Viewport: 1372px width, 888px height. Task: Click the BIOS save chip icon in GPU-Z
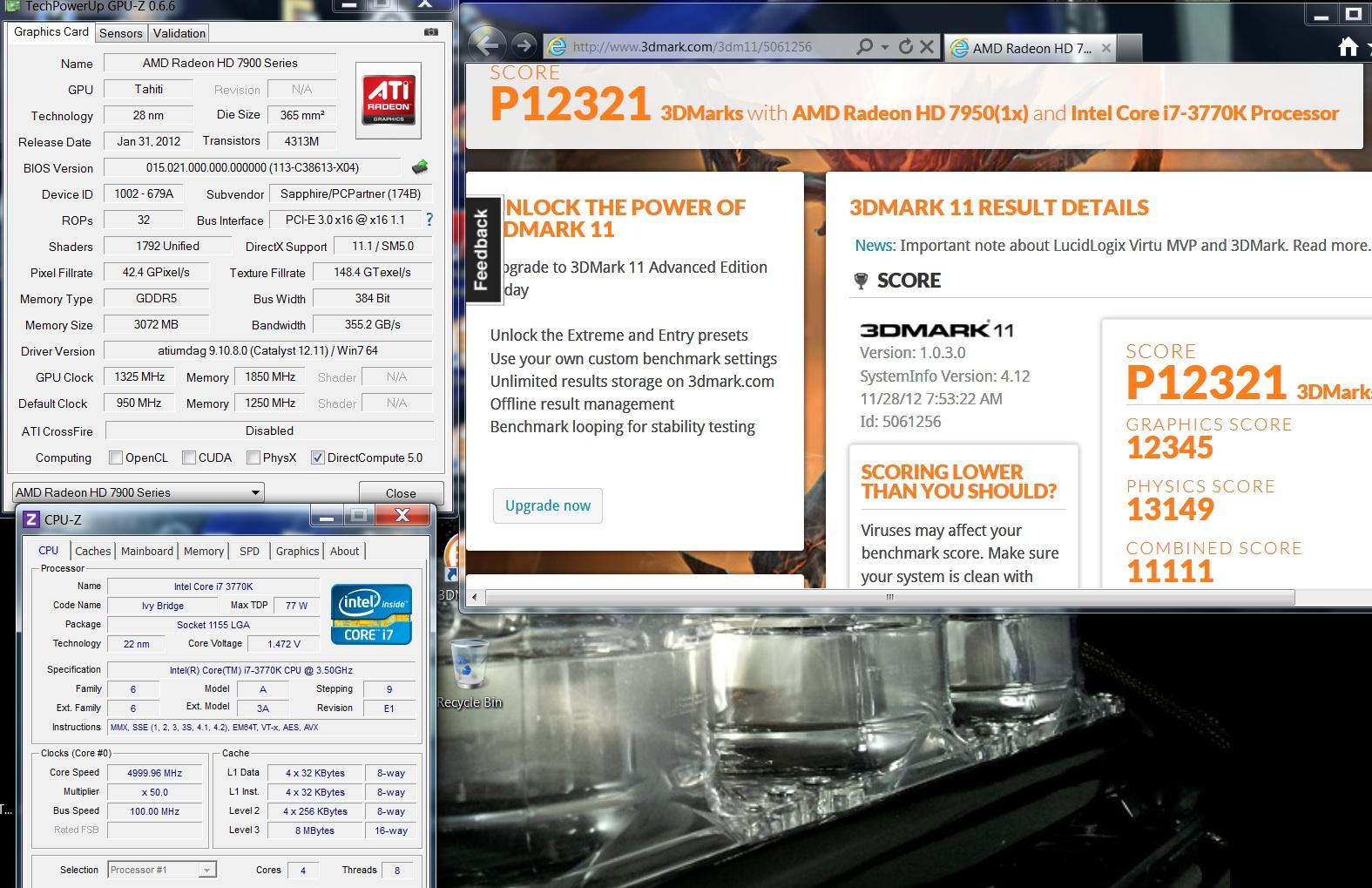click(420, 166)
